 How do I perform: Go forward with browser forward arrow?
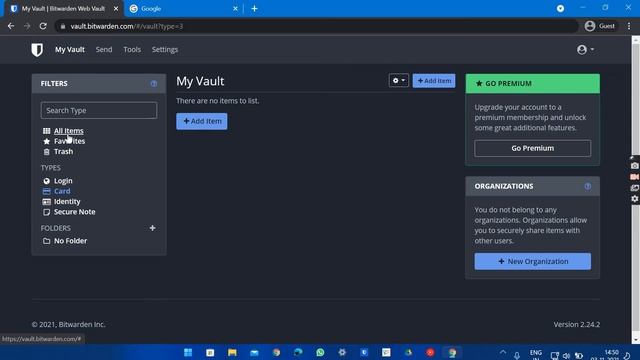click(27, 26)
